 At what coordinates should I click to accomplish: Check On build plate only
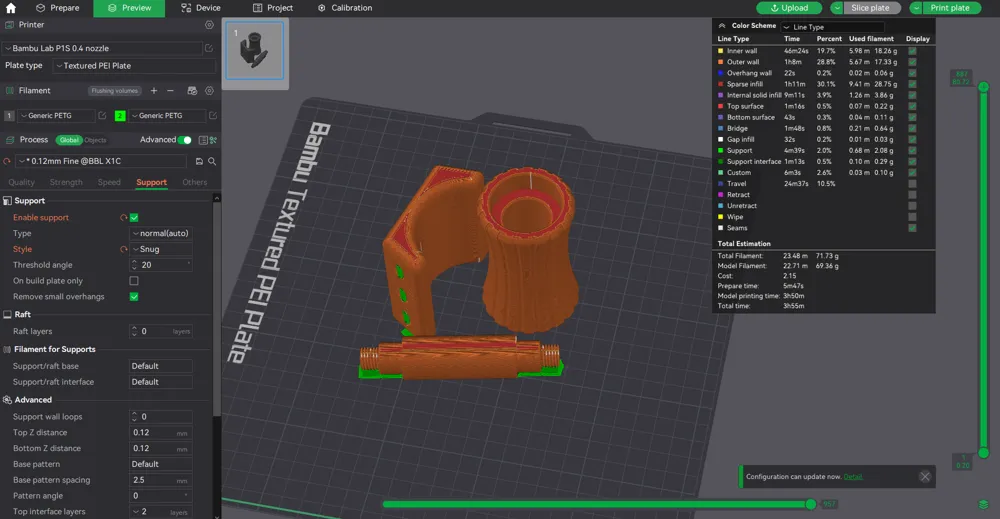134,281
